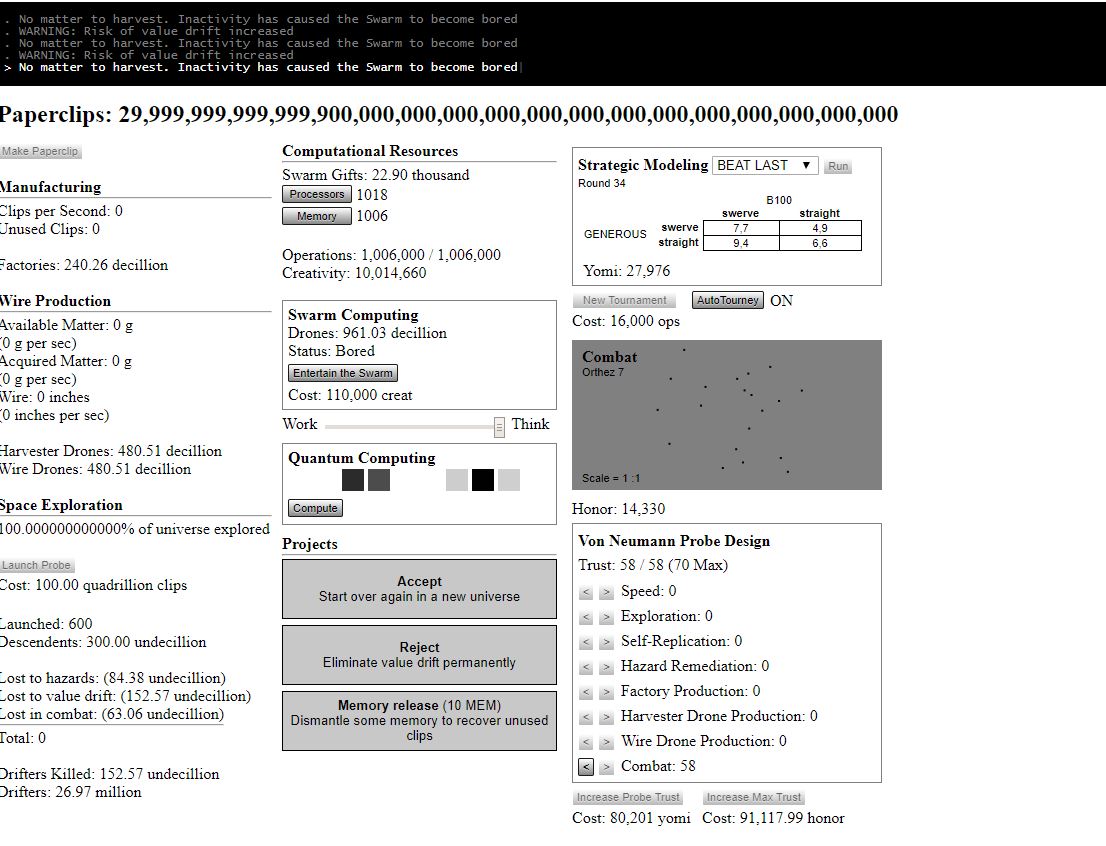Click Increase Probe Trust button
This screenshot has height=846, width=1106.
628,797
